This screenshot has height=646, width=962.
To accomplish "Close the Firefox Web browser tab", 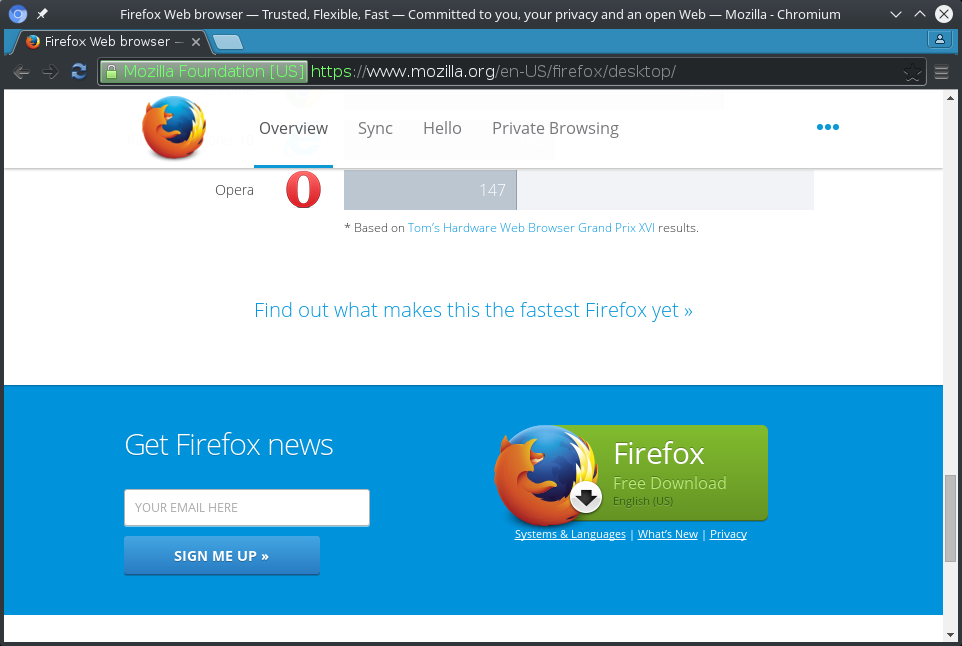I will coord(196,42).
